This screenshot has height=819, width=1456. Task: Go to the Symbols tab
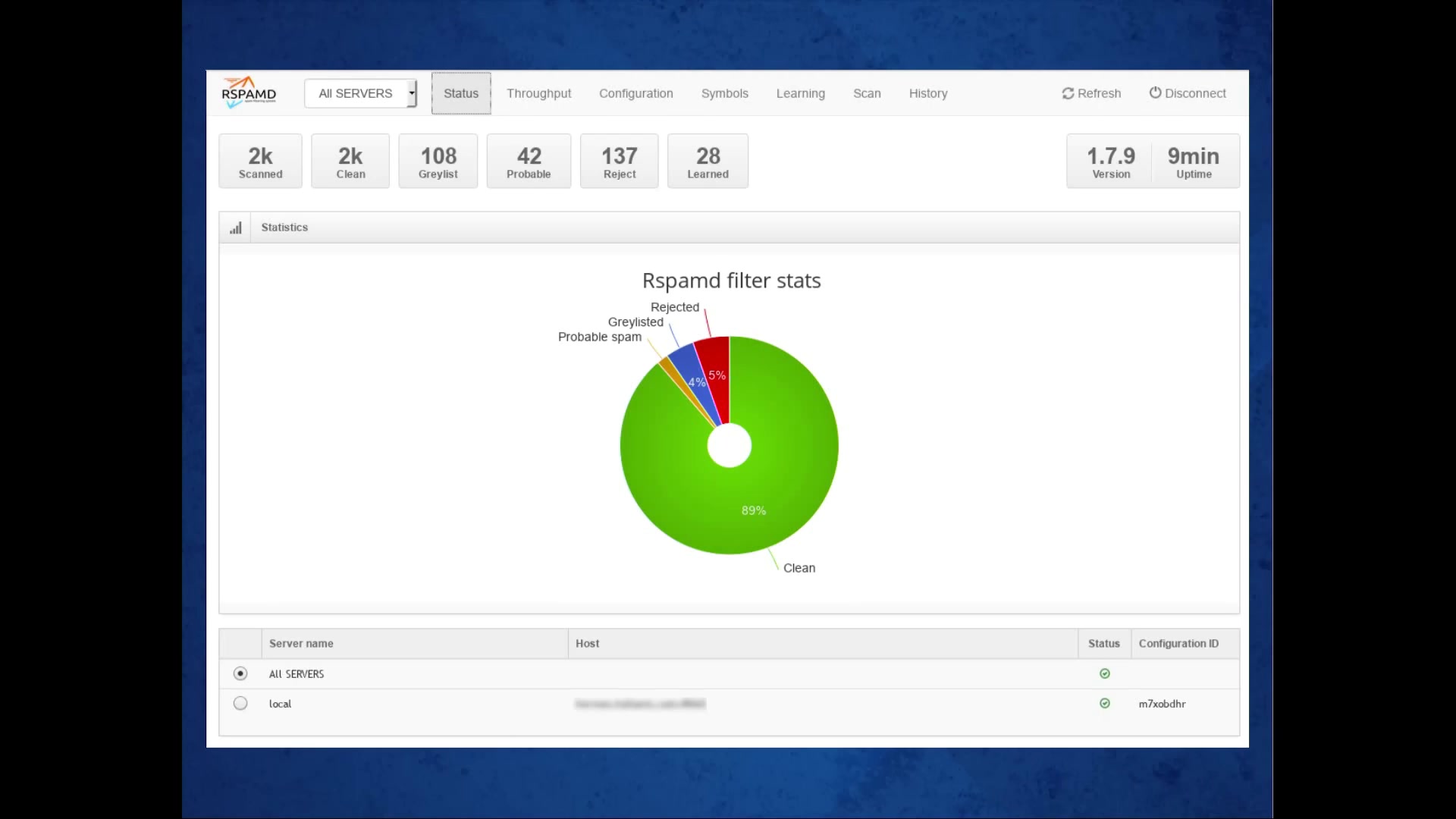(x=724, y=93)
